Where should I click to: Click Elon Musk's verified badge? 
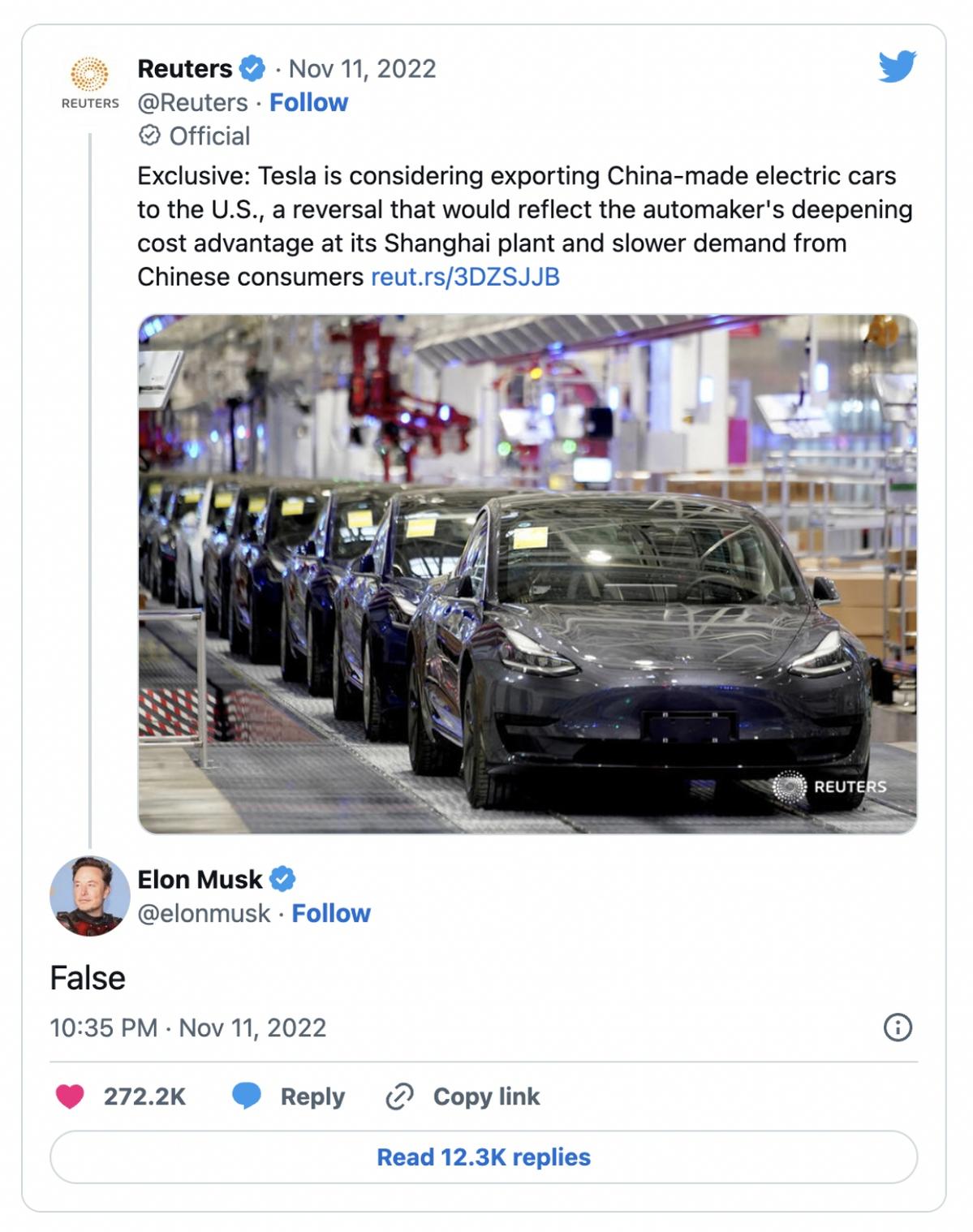pos(282,879)
